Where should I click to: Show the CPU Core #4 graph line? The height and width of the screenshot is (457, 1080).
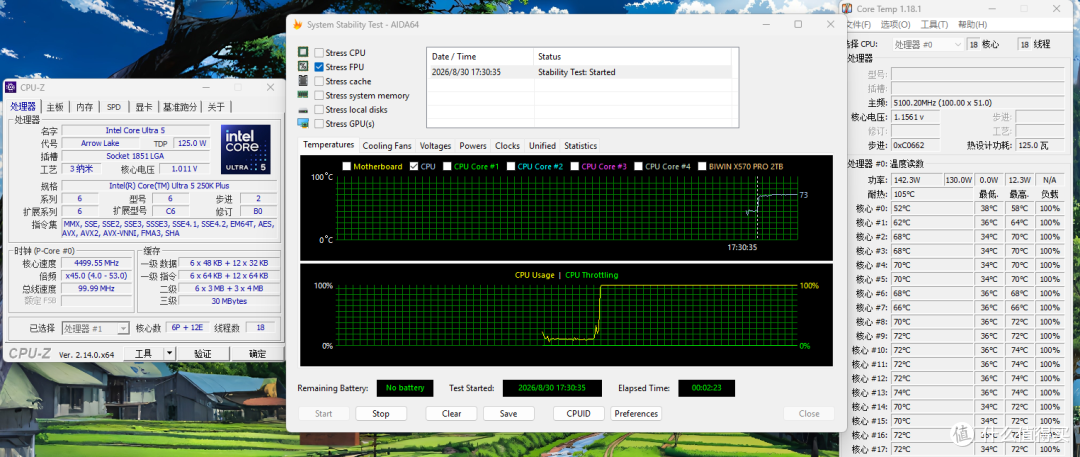tap(638, 166)
